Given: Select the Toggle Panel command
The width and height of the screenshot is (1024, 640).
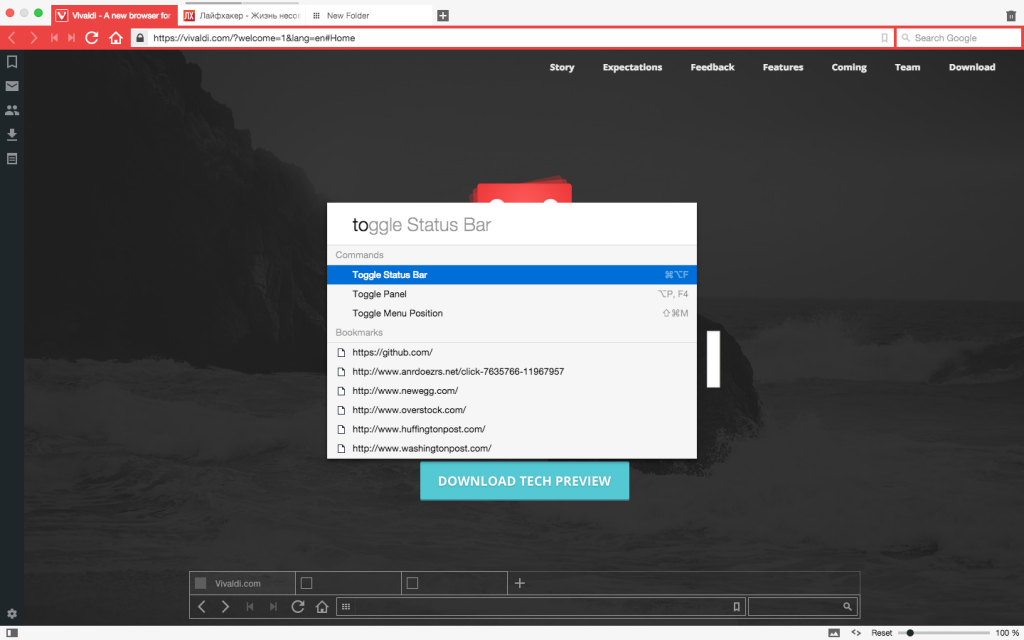Looking at the screenshot, I should [512, 294].
